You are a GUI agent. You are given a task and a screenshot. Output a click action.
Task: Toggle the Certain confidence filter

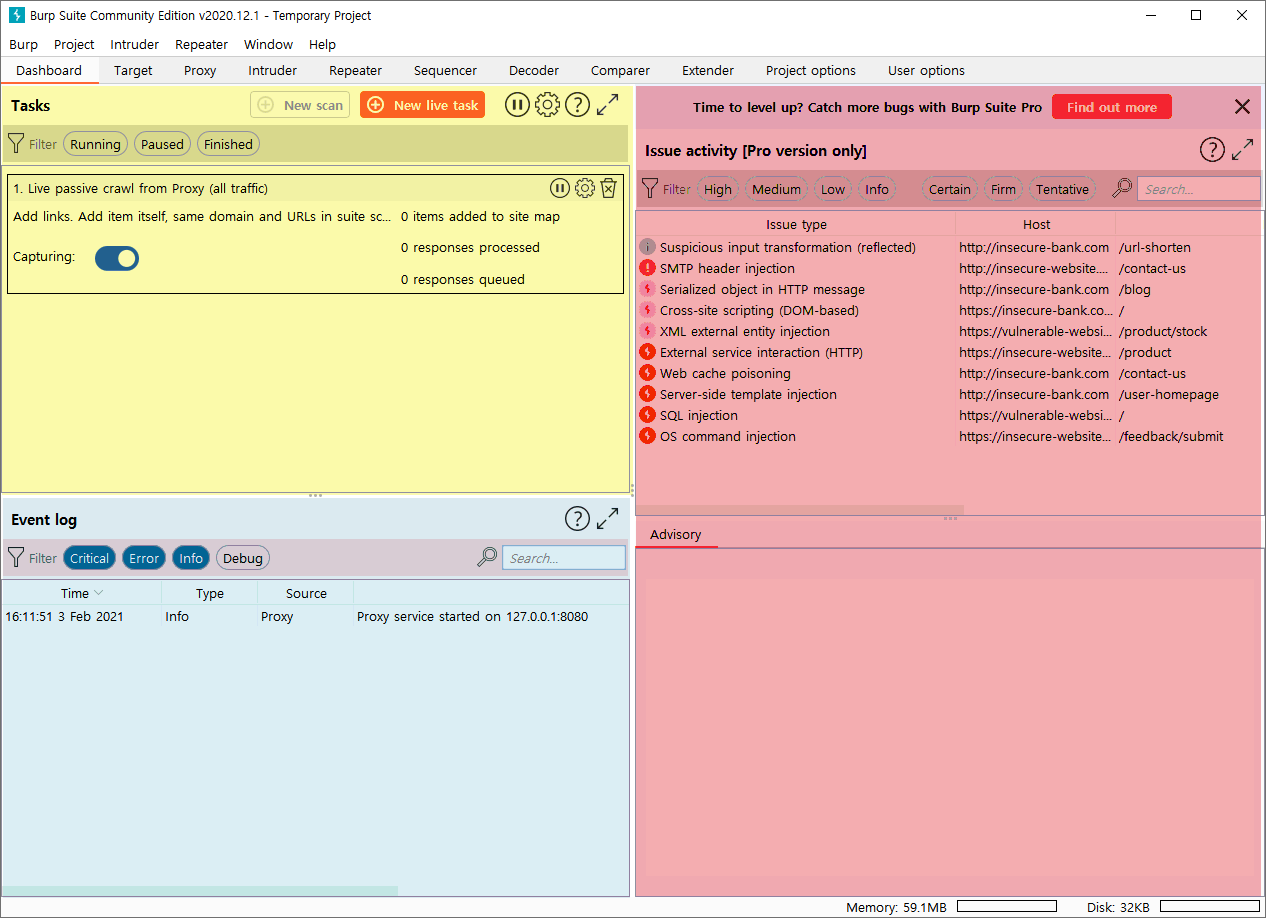tap(950, 189)
